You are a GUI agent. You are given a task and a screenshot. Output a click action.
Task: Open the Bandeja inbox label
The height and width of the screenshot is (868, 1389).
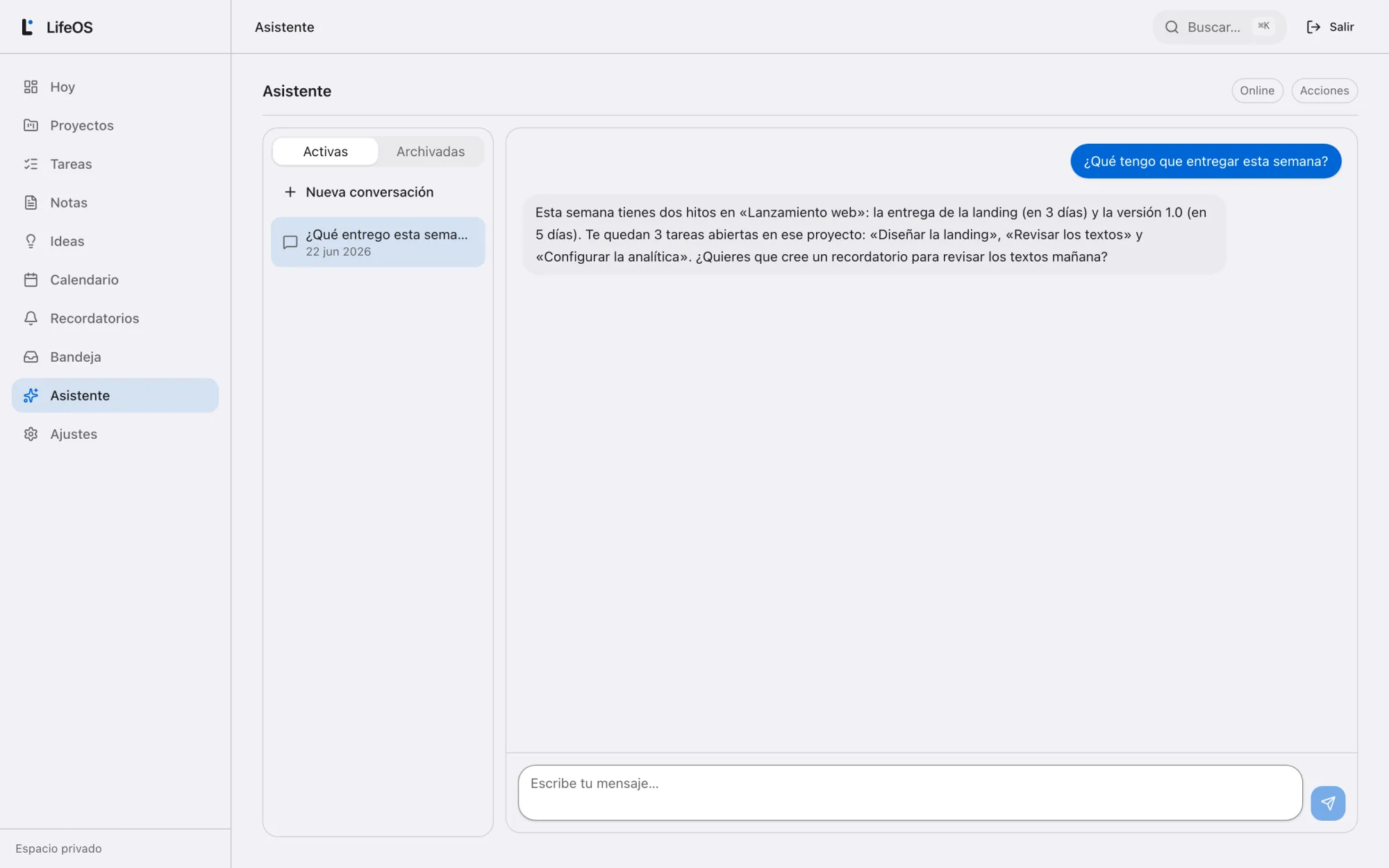76,356
